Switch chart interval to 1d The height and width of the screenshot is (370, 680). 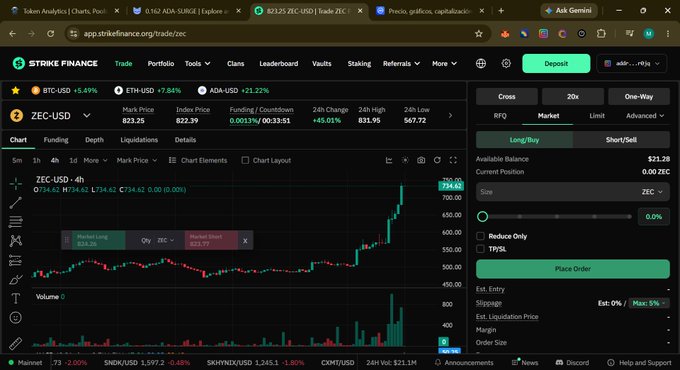(73, 160)
